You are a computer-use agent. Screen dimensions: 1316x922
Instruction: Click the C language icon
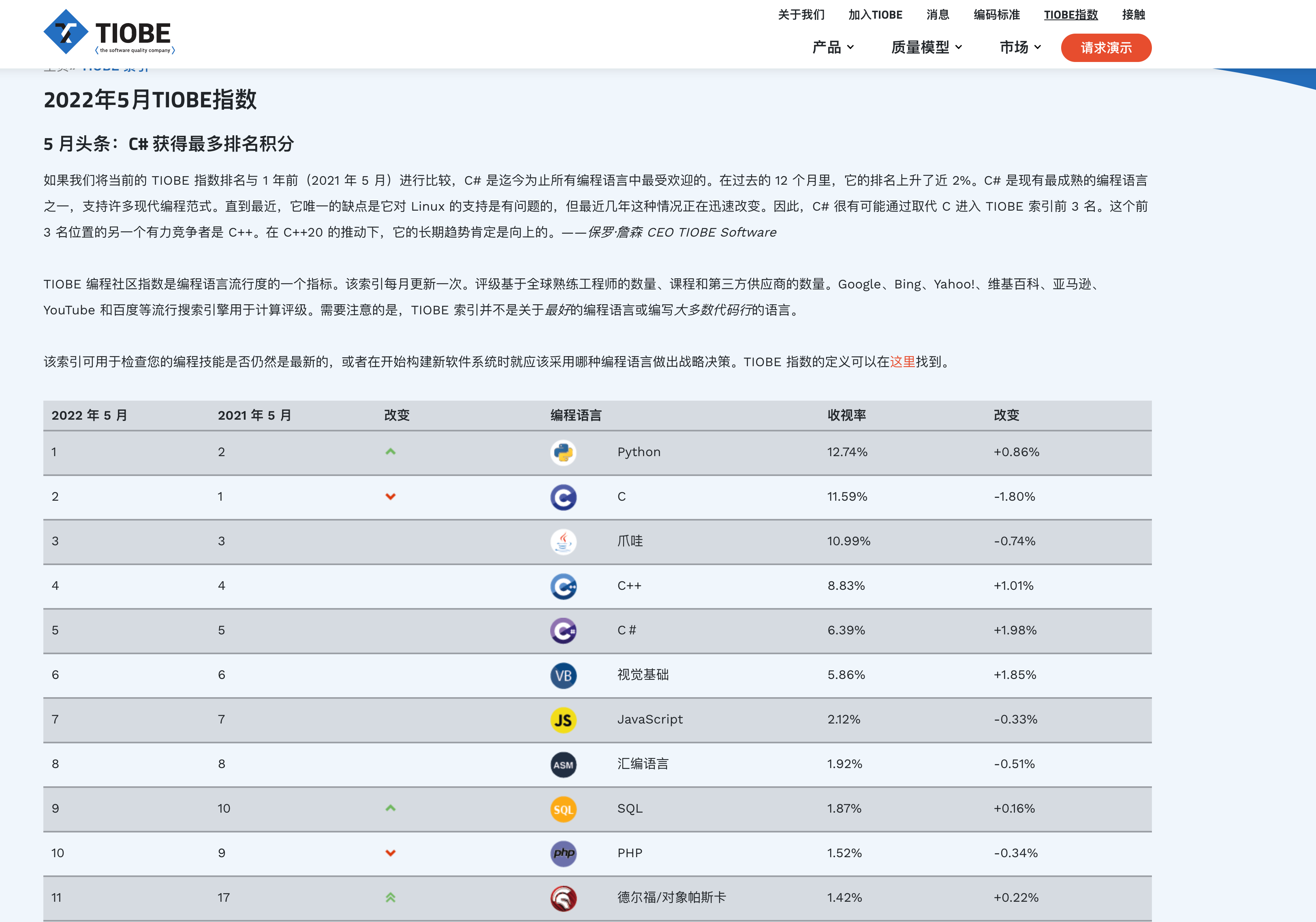[x=563, y=497]
